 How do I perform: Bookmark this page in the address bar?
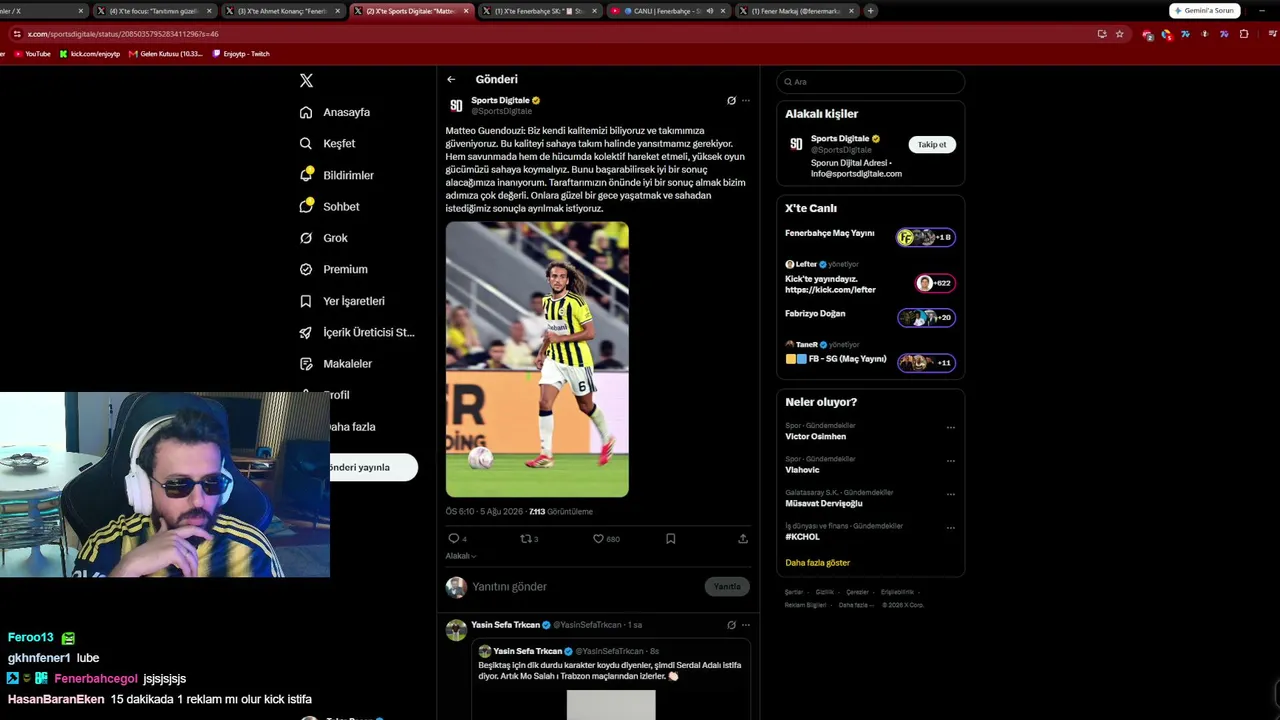(x=1120, y=34)
